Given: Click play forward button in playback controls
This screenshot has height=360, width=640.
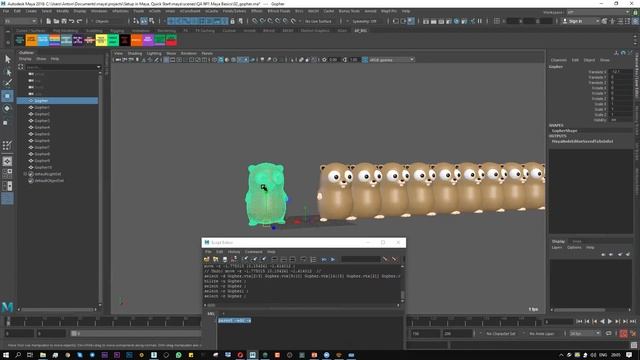Looking at the screenshot, I should (610, 321).
